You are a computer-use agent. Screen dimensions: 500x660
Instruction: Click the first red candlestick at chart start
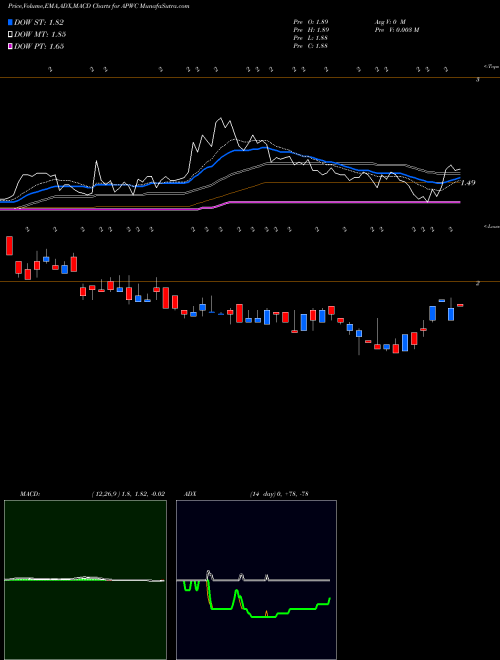click(10, 245)
